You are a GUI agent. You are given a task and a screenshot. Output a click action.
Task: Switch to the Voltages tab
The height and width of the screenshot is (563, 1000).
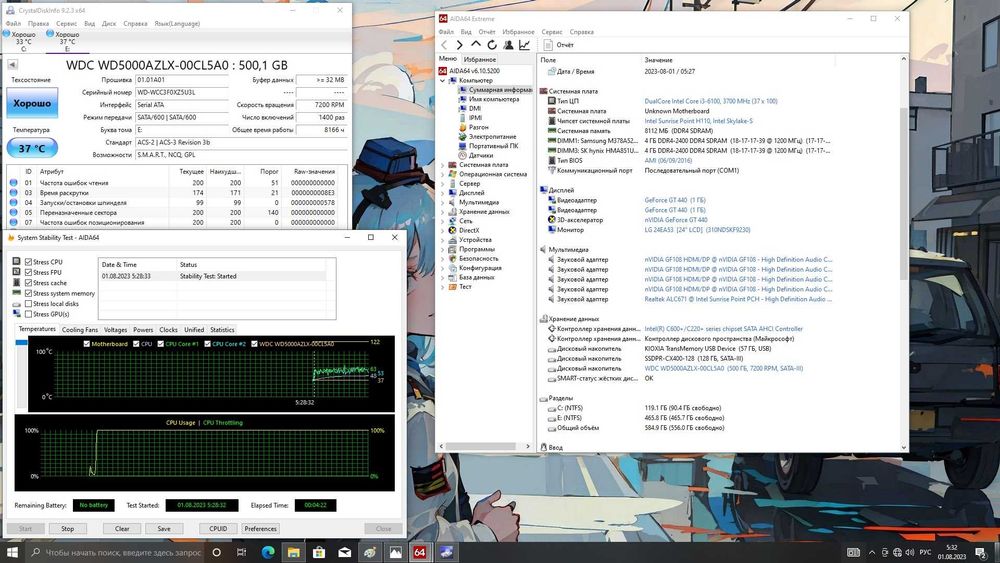[x=115, y=330]
